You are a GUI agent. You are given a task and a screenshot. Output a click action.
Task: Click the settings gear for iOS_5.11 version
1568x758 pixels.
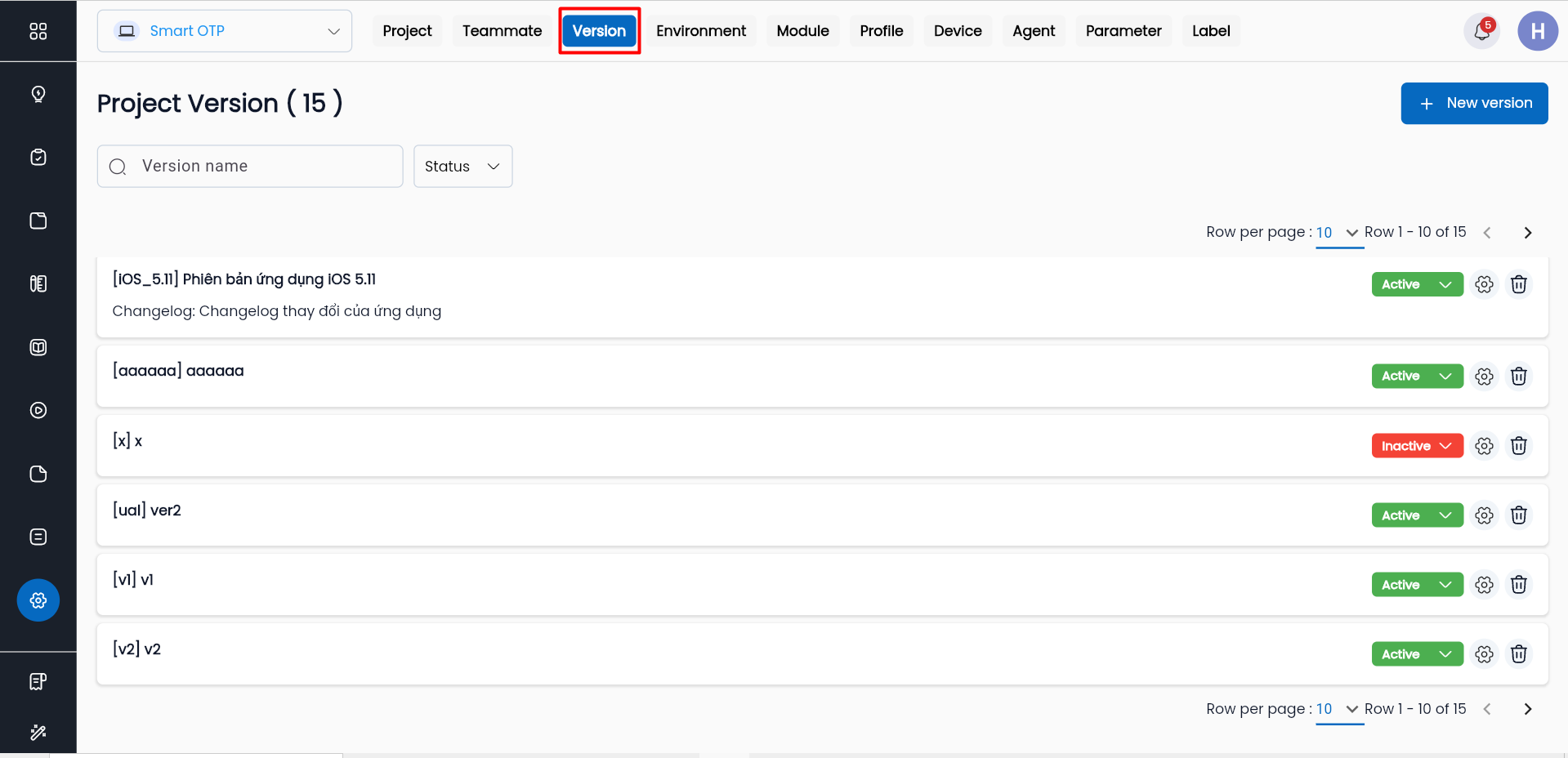[x=1484, y=284]
